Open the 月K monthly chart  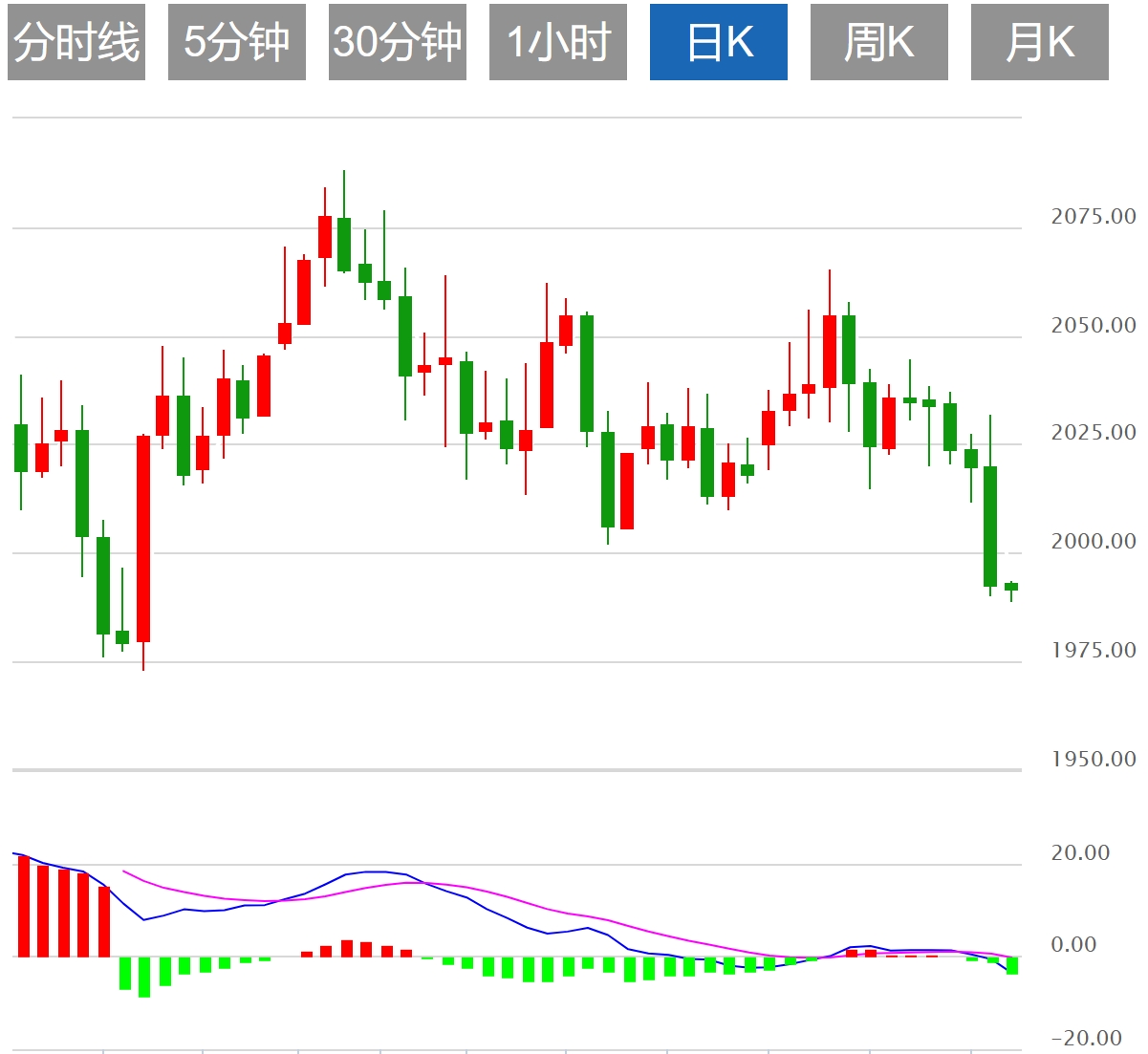pyautogui.click(x=1040, y=42)
